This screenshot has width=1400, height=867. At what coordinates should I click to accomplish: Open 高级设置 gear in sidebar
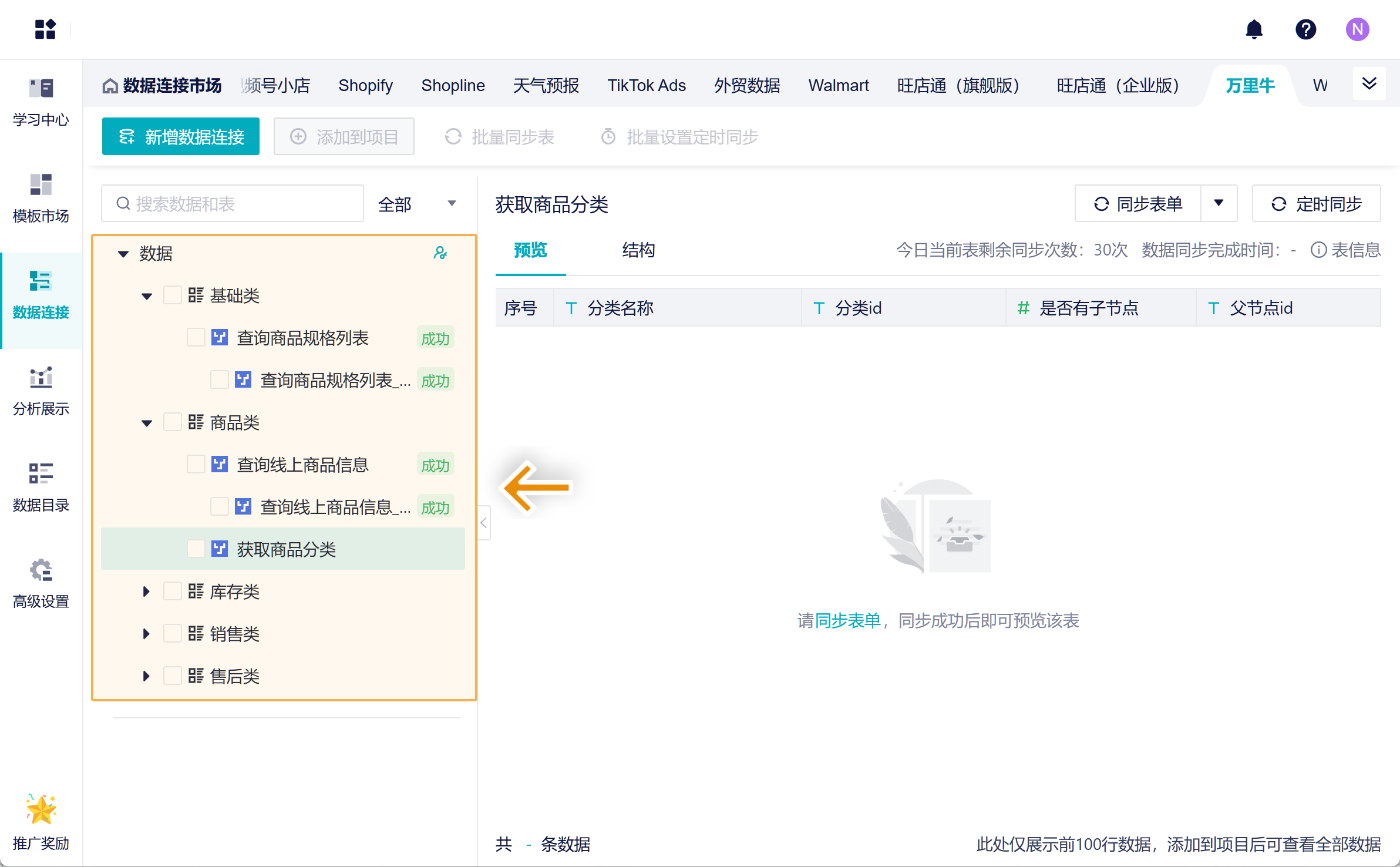tap(41, 584)
